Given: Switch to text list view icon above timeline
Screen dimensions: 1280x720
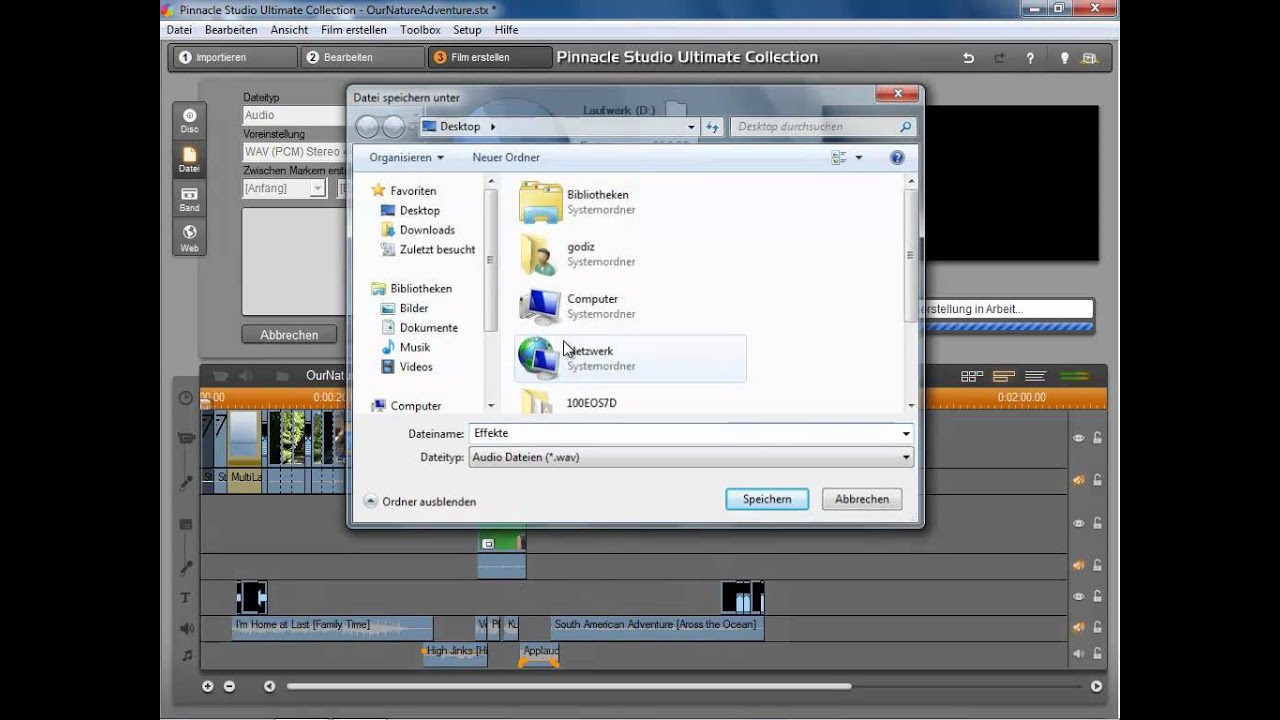Looking at the screenshot, I should pos(1036,376).
